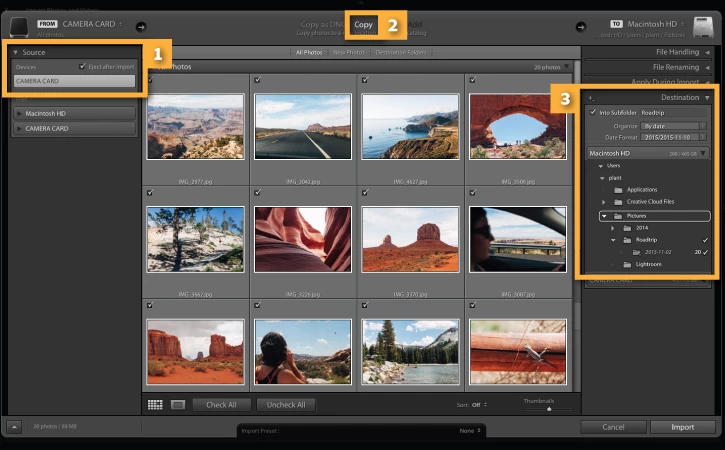Click the source arrow icon beside CAMERA CARD header
This screenshot has height=450, width=725.
pos(141,27)
